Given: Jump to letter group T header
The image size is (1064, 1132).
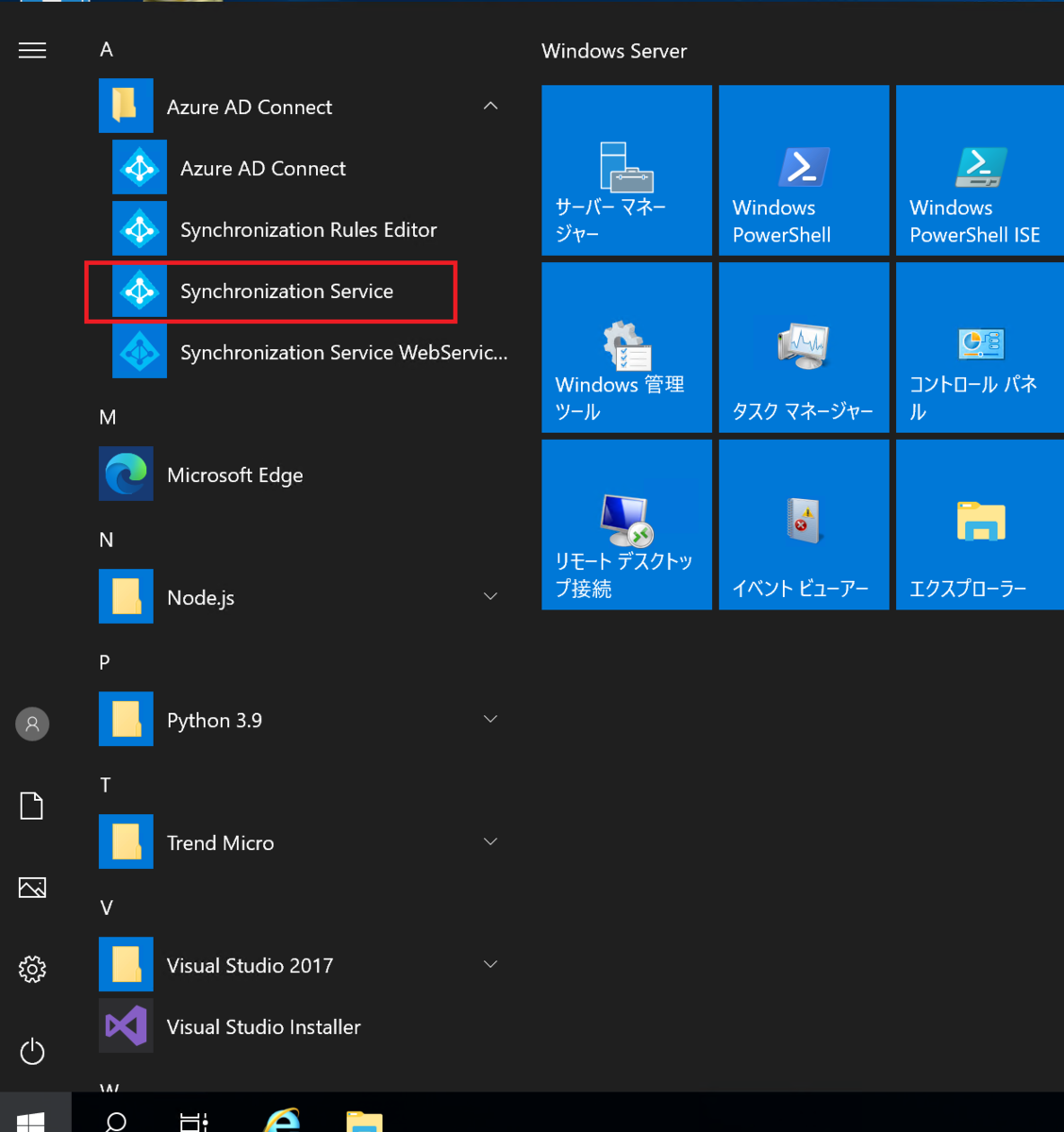Looking at the screenshot, I should pos(105,785).
